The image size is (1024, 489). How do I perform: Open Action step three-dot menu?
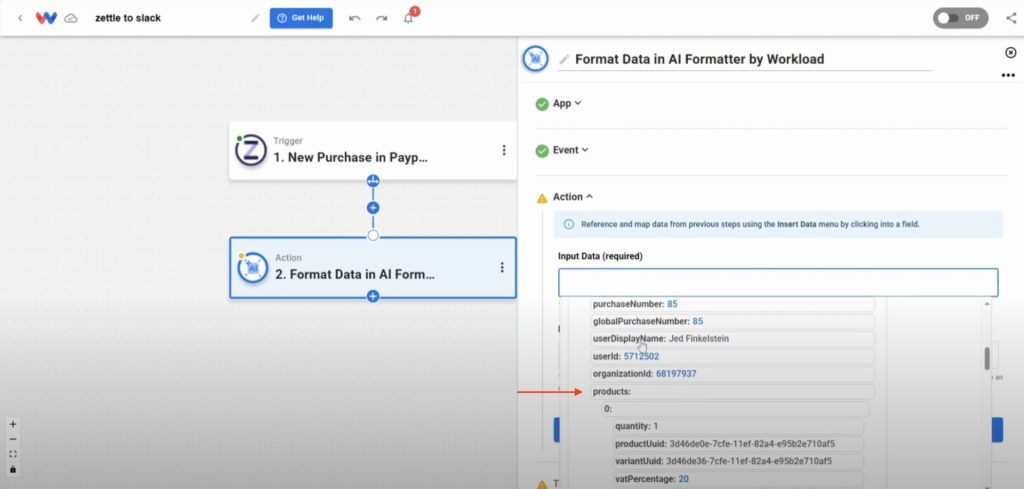pos(502,267)
